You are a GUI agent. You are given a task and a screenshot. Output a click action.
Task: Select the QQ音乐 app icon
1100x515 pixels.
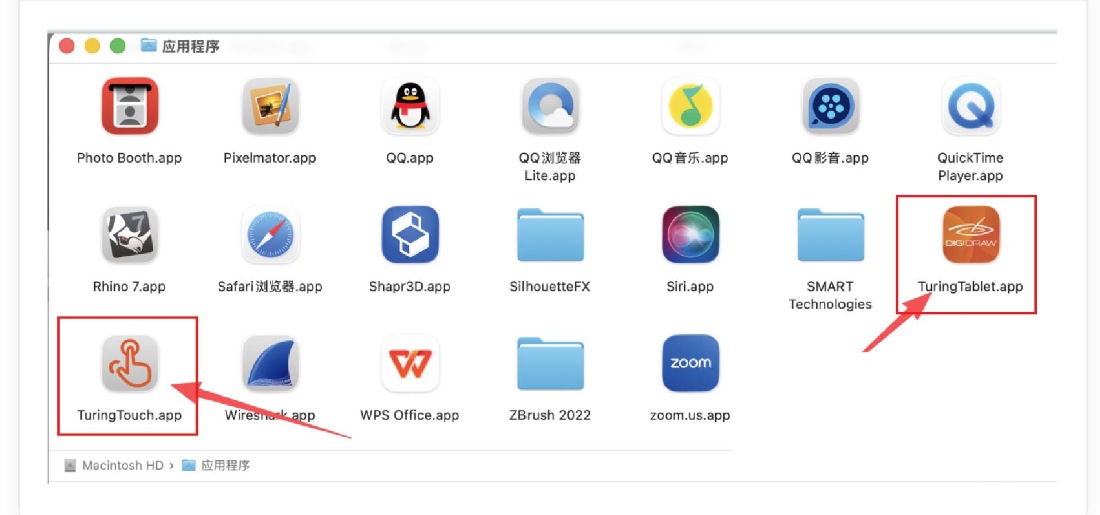tap(691, 106)
